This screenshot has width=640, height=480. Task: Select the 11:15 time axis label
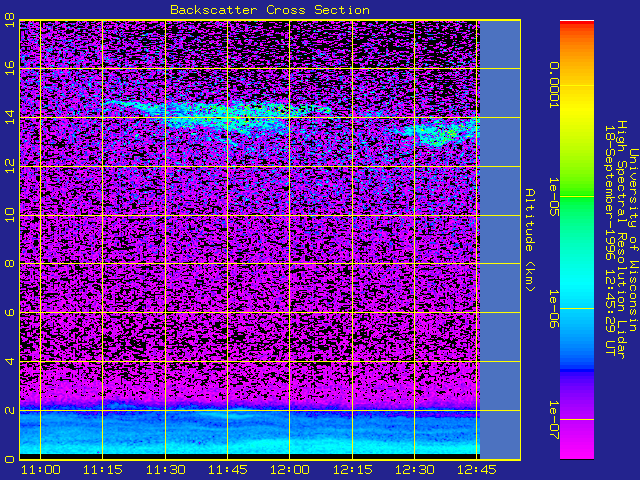(x=103, y=470)
